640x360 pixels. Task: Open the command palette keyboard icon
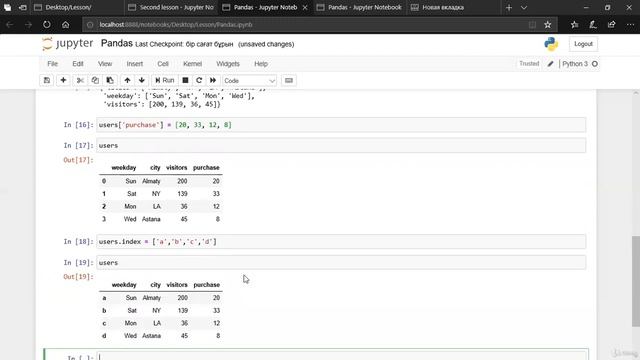click(x=289, y=80)
